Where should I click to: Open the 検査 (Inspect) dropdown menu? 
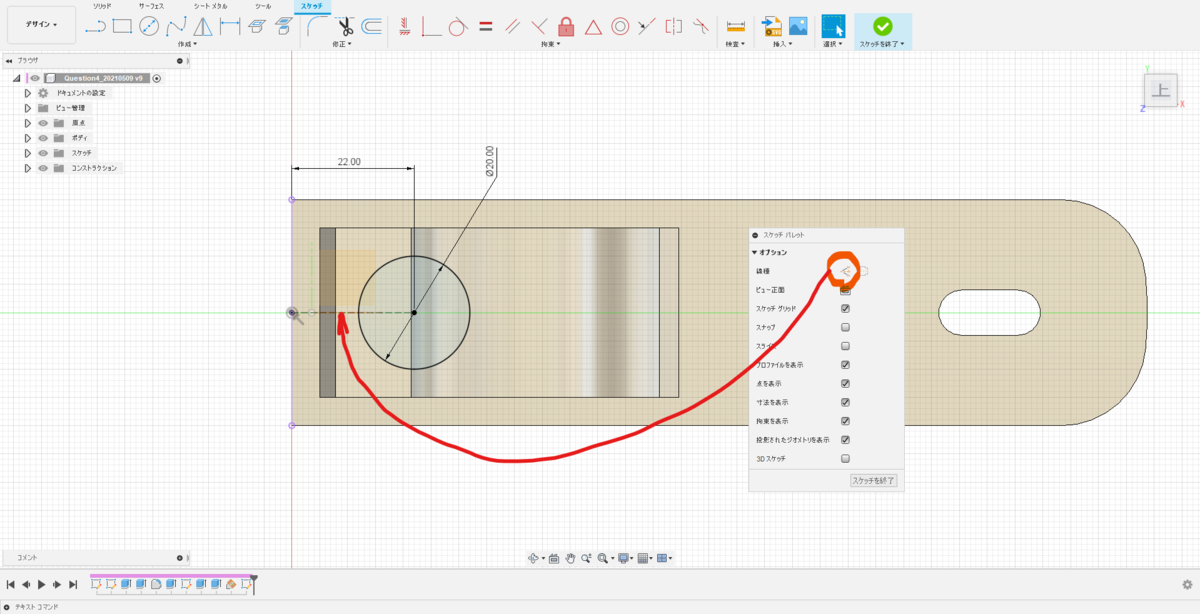coord(736,44)
